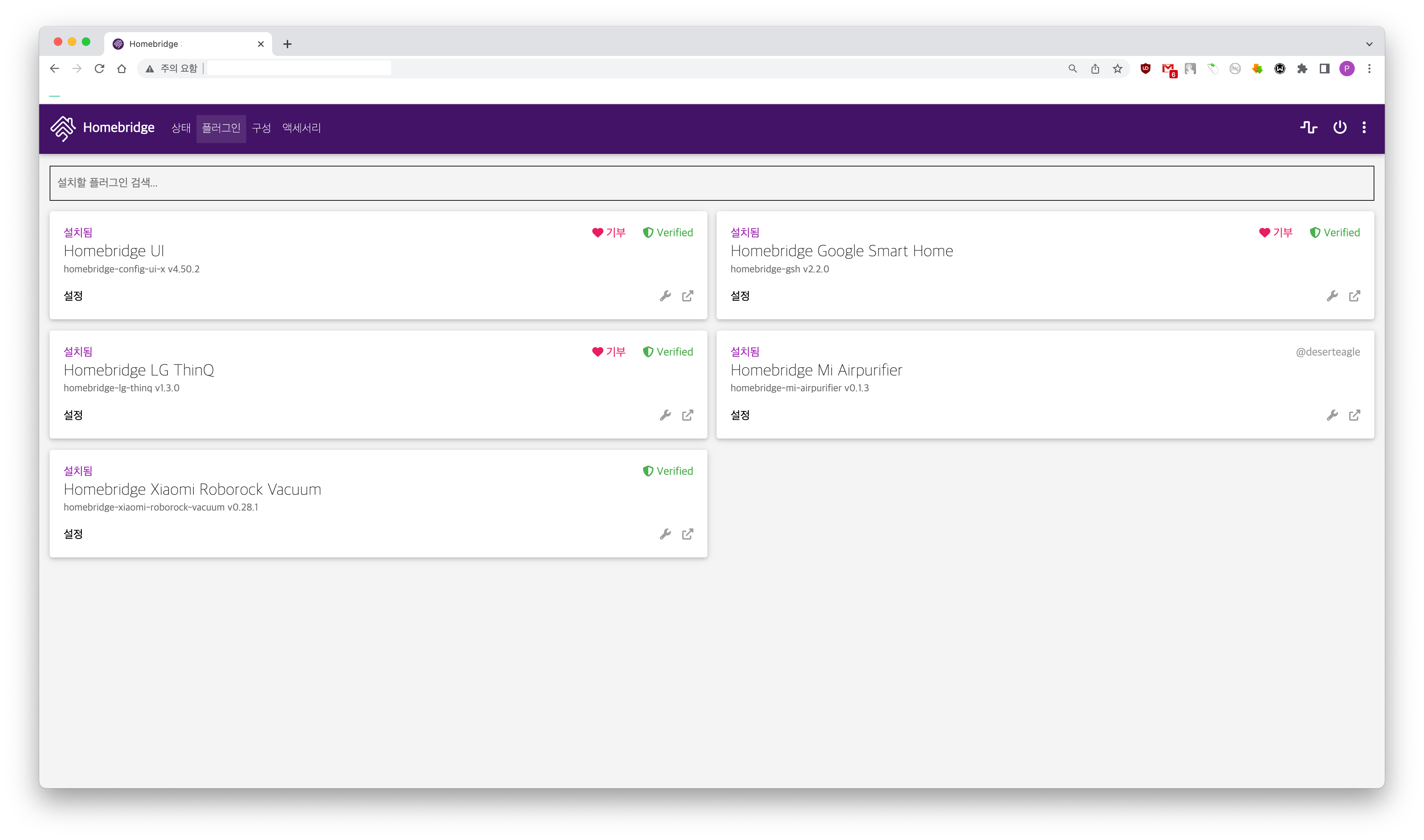Image resolution: width=1424 pixels, height=840 pixels.
Task: Click the 기부 donate heart on Homebridge UI
Action: (608, 233)
